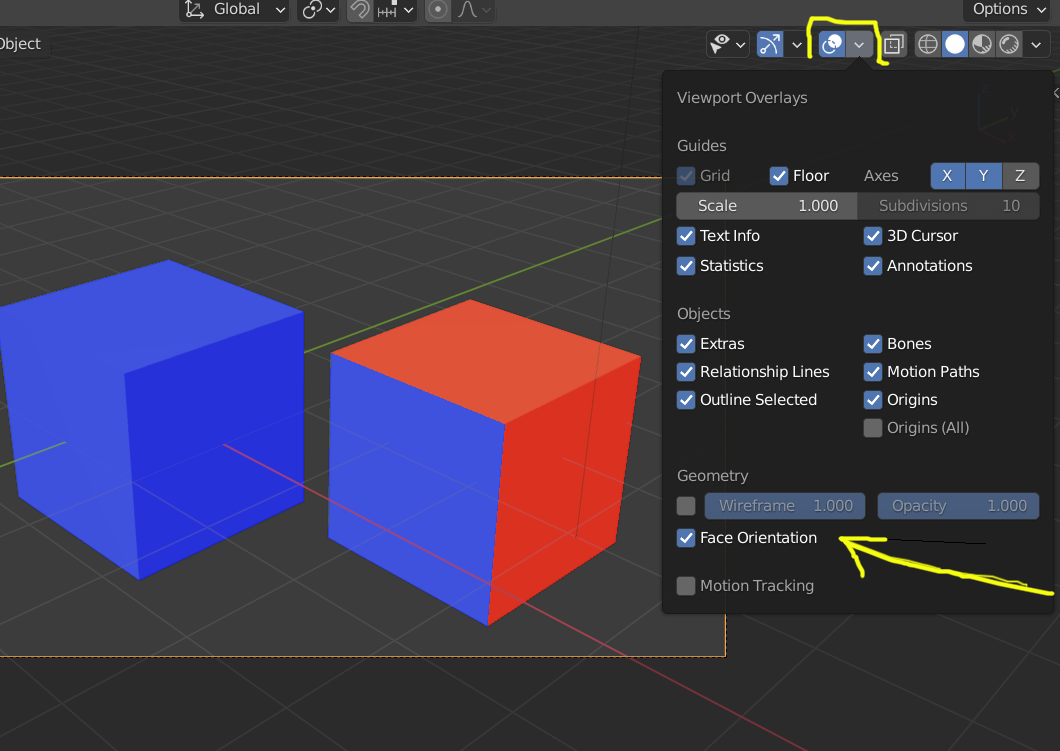The width and height of the screenshot is (1060, 751).
Task: Select Solid shading mode icon
Action: point(955,45)
